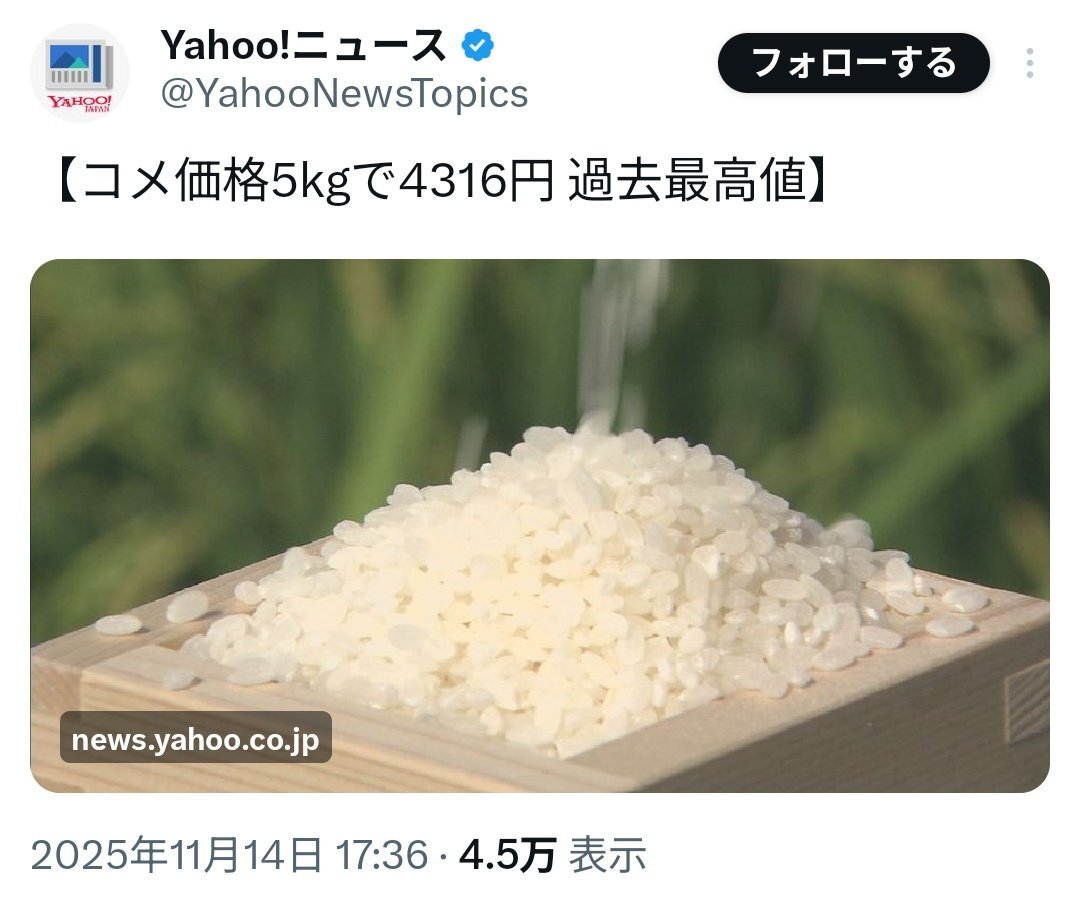This screenshot has width=1080, height=906.
Task: Click the red YAHOO! JAPAN logo in avatar
Action: [x=79, y=103]
